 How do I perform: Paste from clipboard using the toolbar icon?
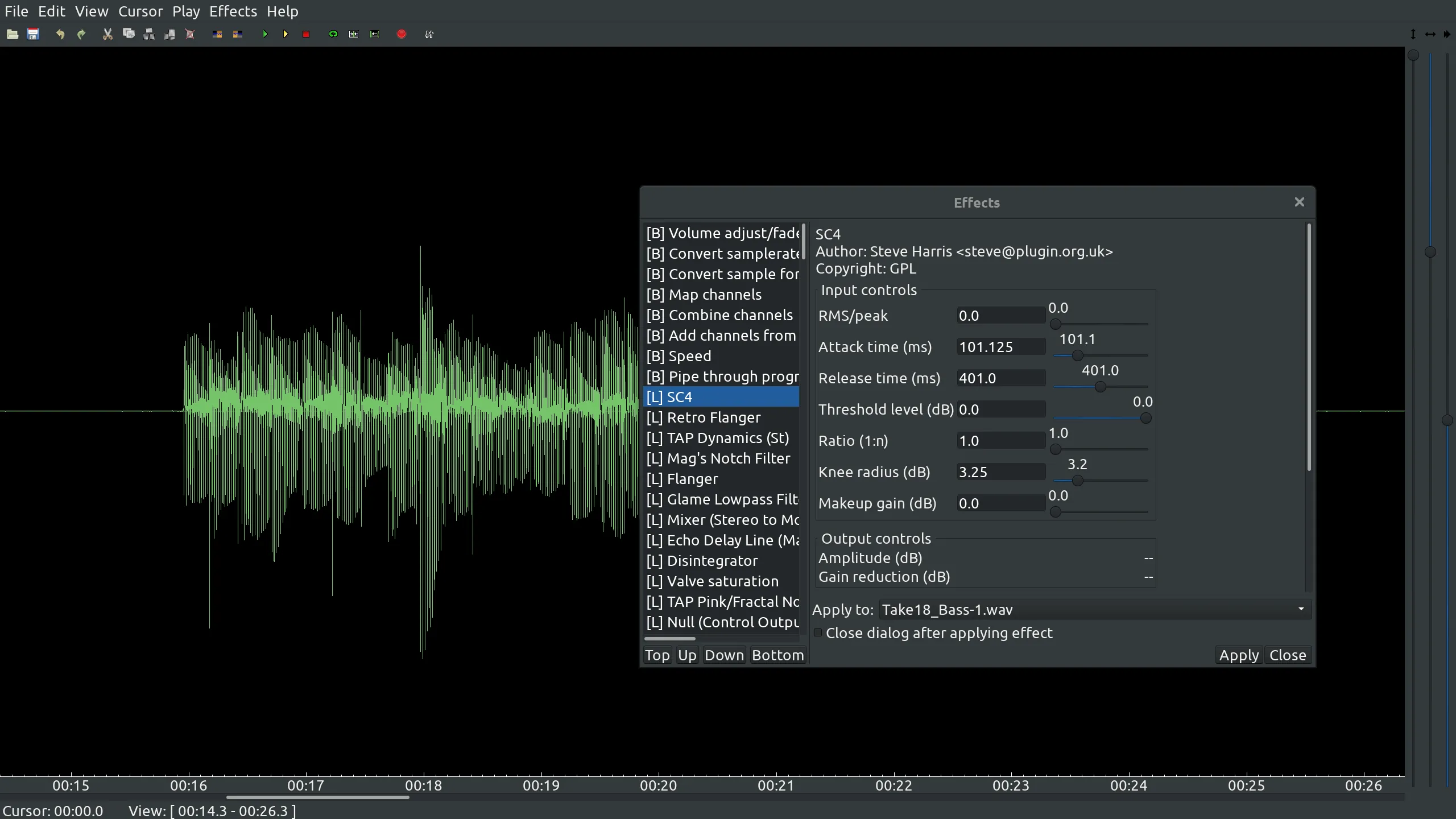tap(149, 34)
